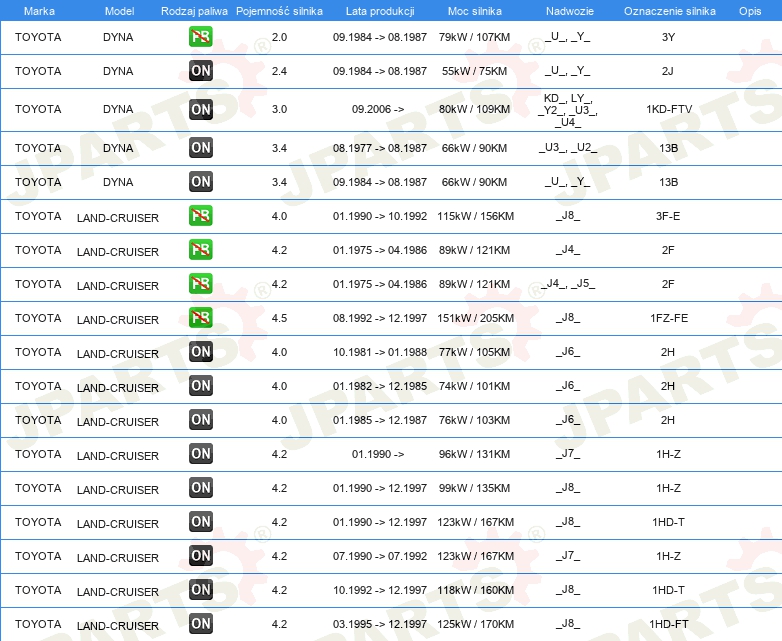
Task: Click the engine capacity 3.0 cell
Action: tap(279, 109)
